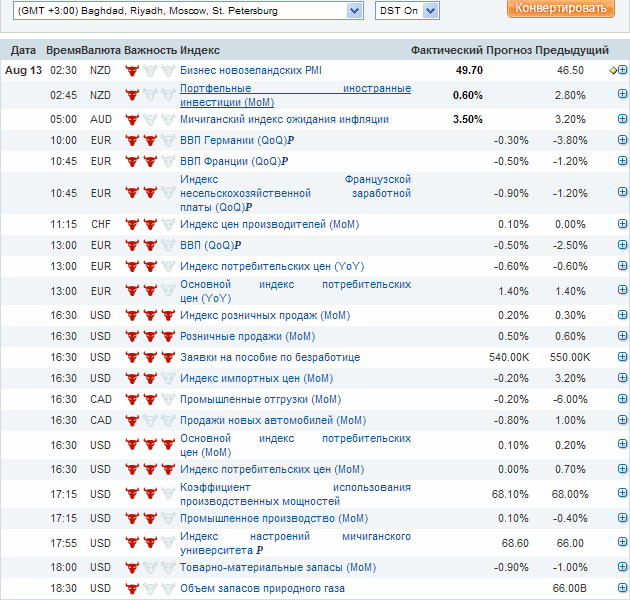Click time cell 17:55
The height and width of the screenshot is (600, 630).
pos(63,543)
